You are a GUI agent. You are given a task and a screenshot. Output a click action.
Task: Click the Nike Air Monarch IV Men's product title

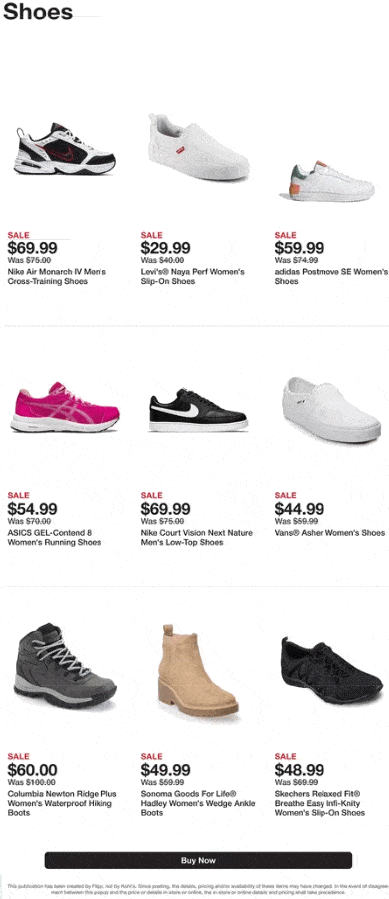pyautogui.click(x=57, y=276)
